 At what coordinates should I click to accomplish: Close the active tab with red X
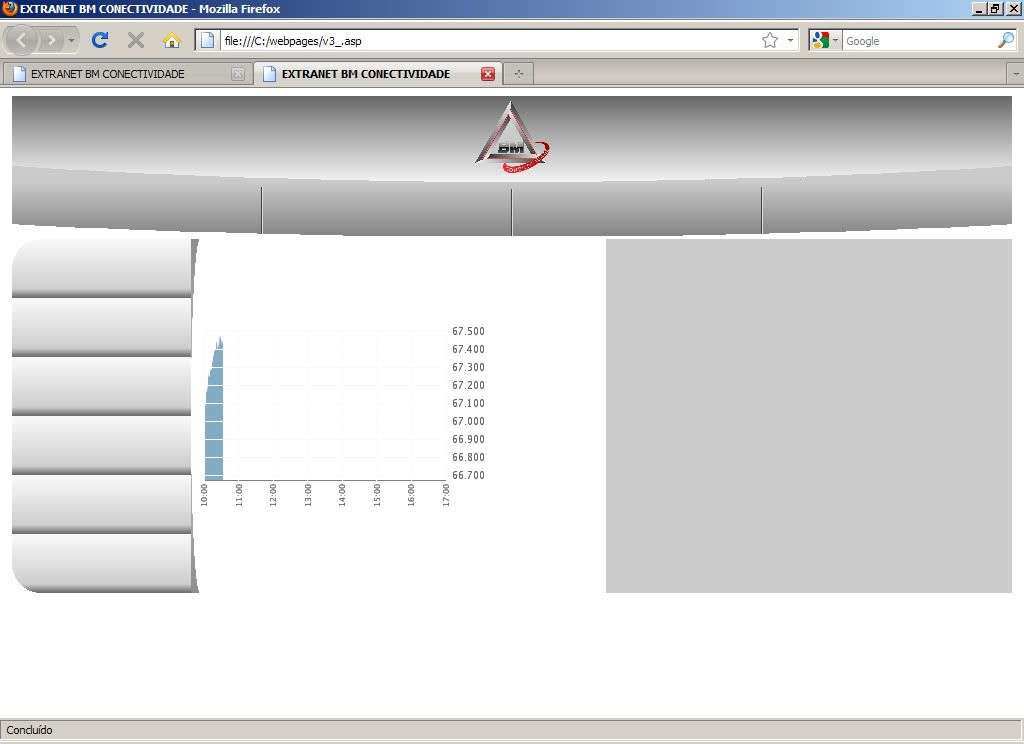(488, 74)
